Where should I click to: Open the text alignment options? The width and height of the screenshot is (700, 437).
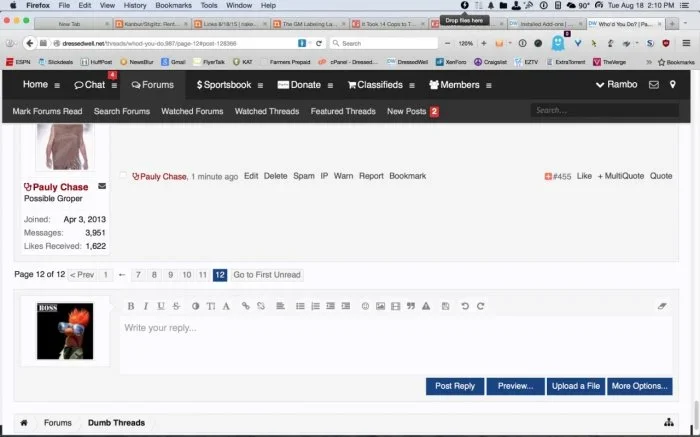point(280,306)
